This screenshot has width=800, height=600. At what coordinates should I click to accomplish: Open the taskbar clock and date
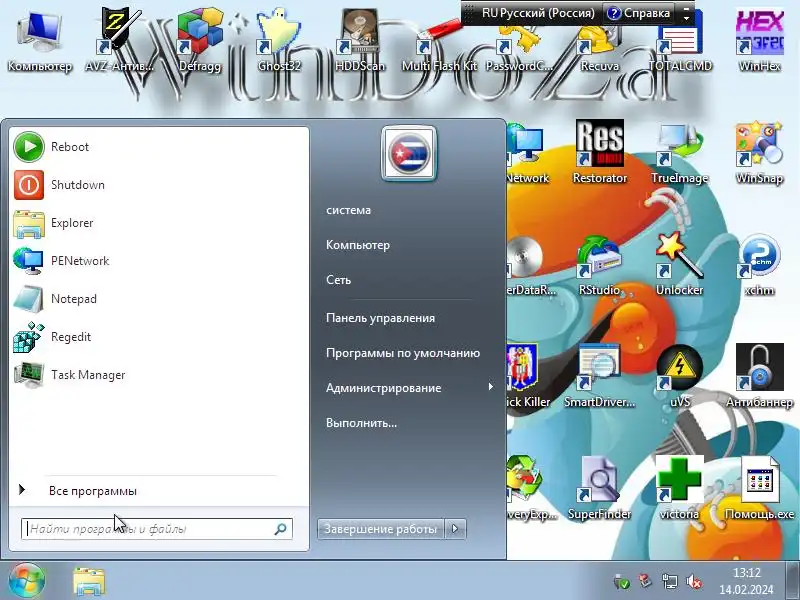coord(746,581)
